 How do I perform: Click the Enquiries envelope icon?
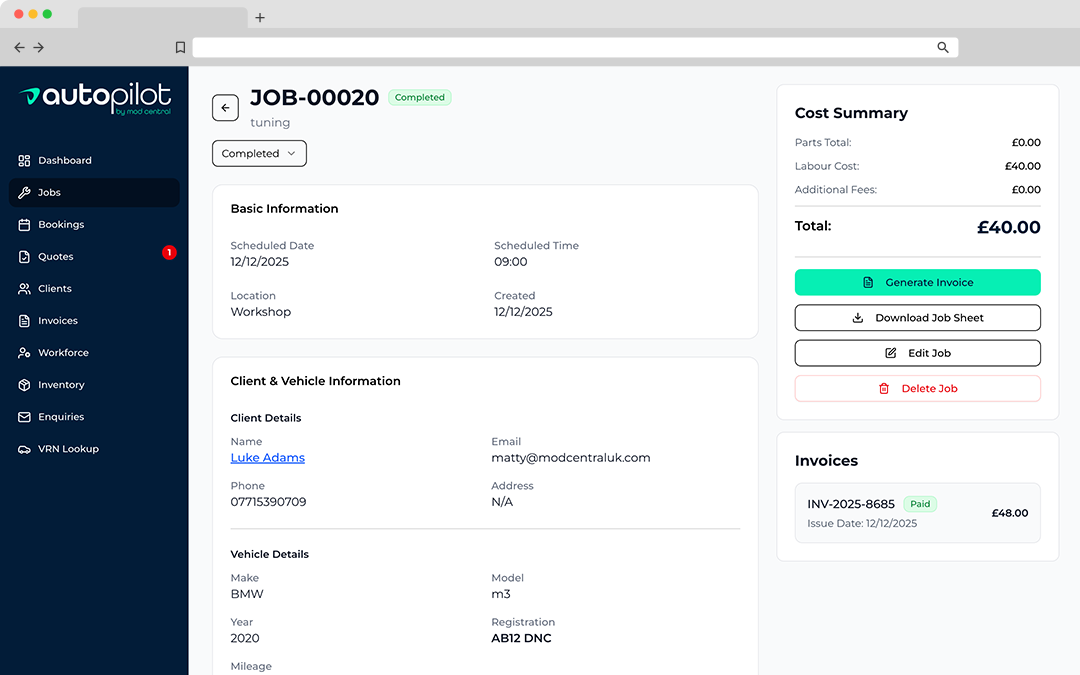(x=25, y=417)
